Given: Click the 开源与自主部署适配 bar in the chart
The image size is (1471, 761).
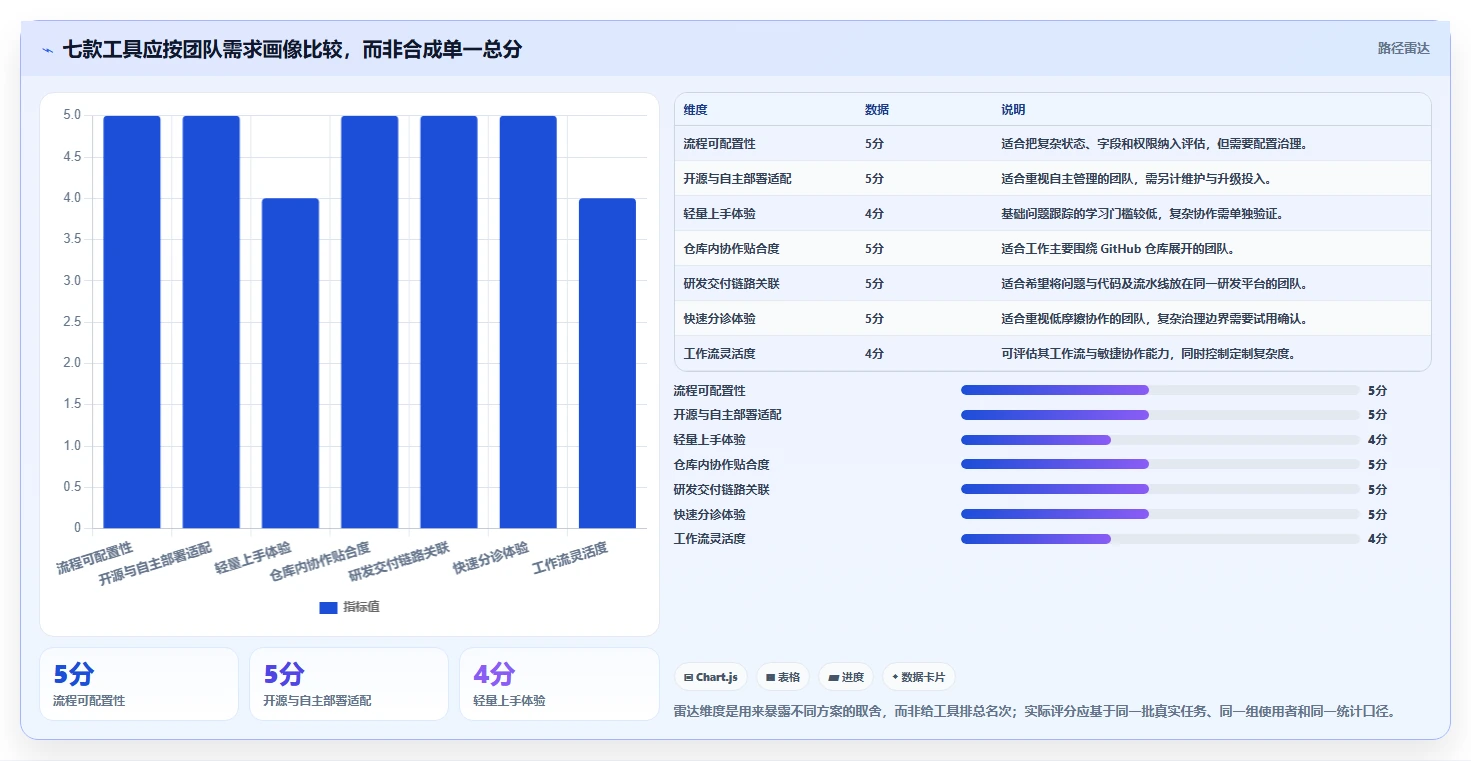Looking at the screenshot, I should click(211, 322).
